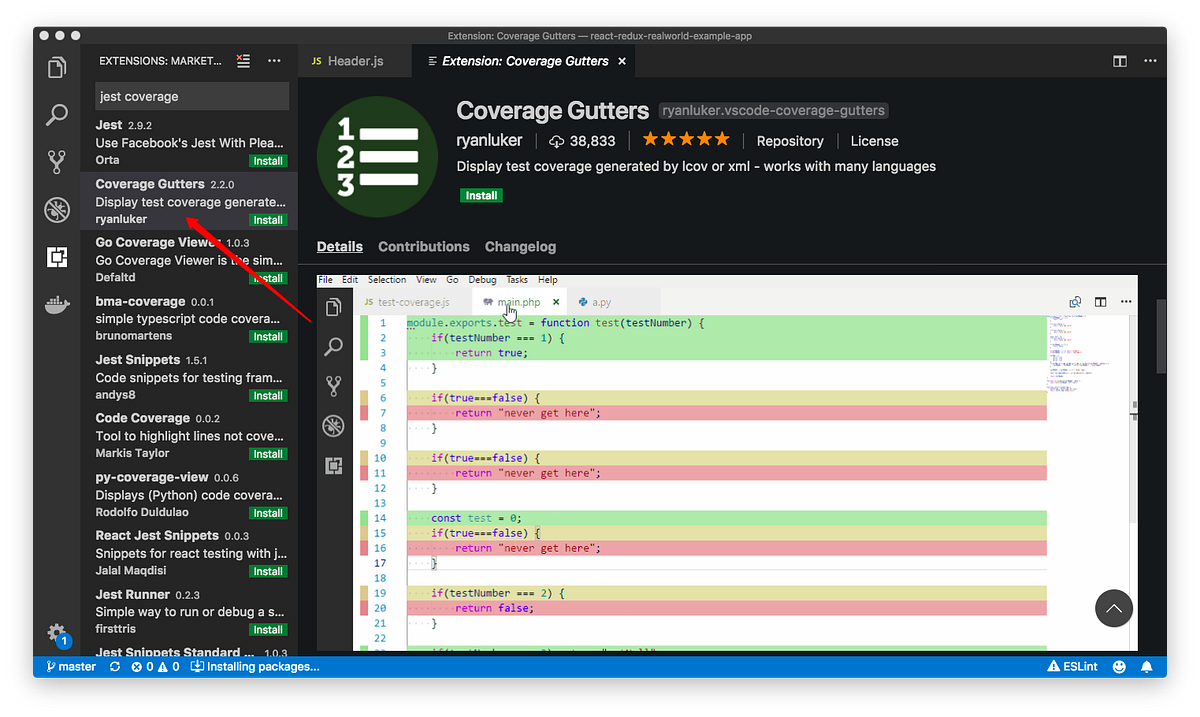Open the Explorer view in activity bar

click(x=57, y=68)
